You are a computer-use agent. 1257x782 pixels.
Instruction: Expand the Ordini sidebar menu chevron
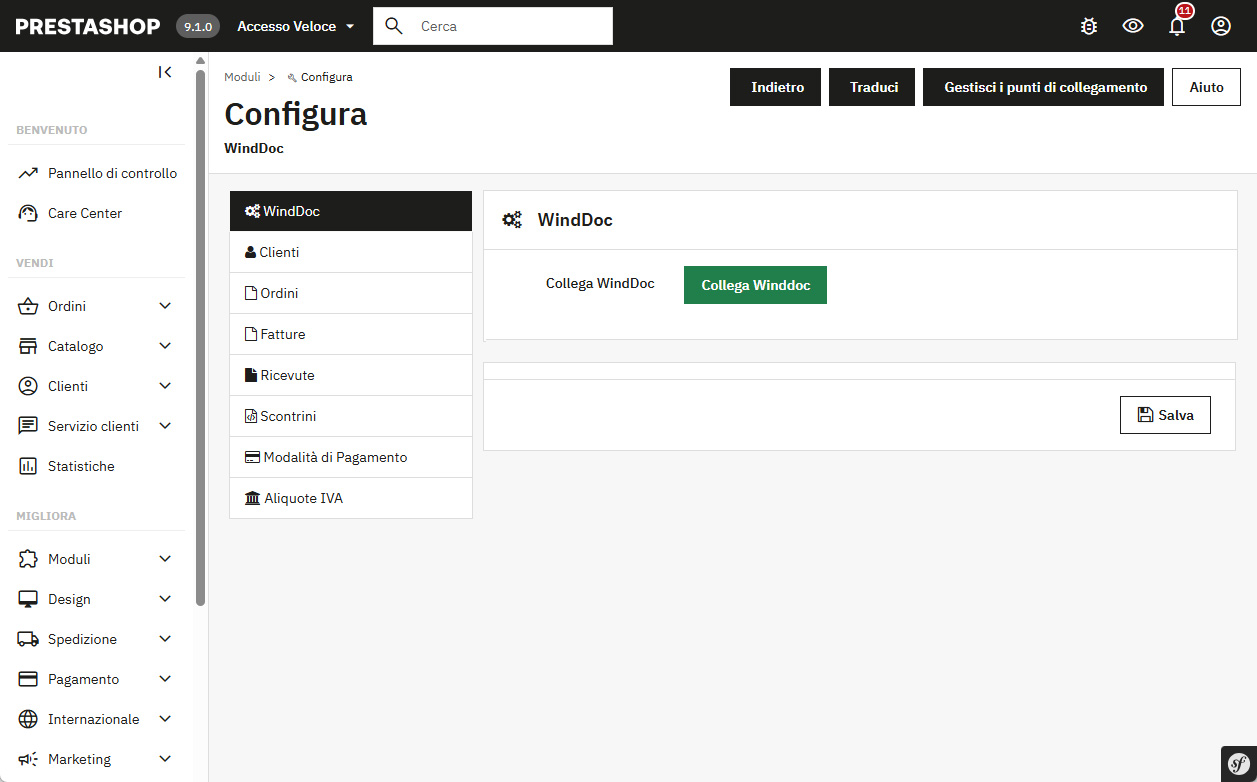coord(165,306)
